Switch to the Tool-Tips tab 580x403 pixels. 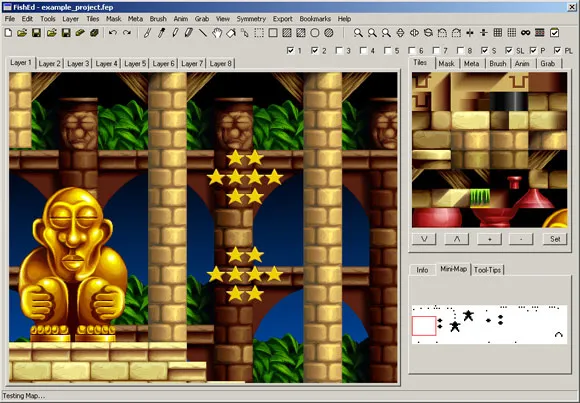click(x=487, y=270)
